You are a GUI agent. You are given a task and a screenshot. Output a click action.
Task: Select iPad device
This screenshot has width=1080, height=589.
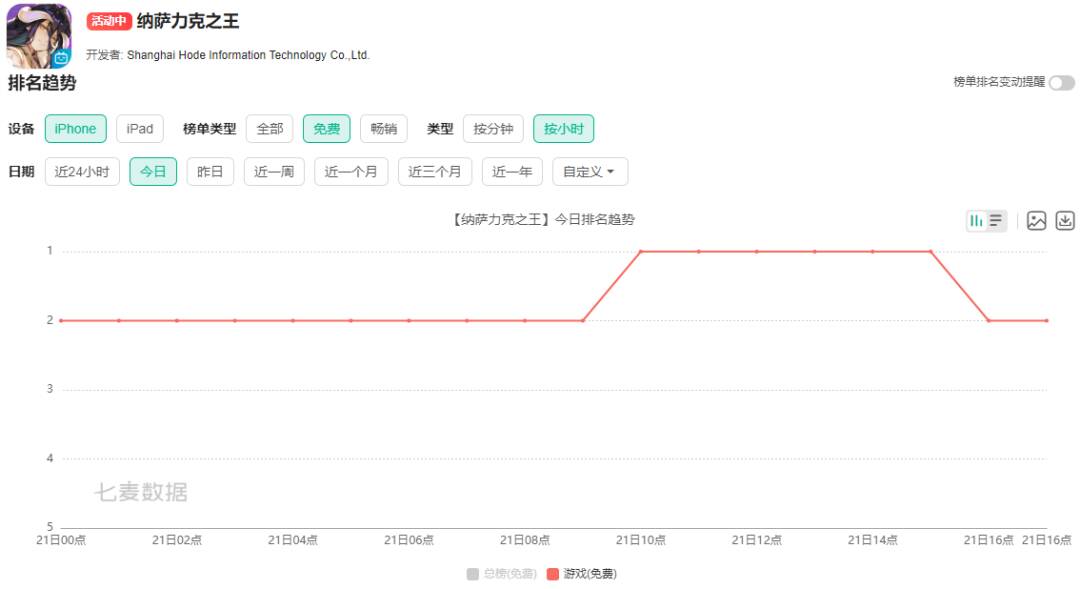[140, 129]
